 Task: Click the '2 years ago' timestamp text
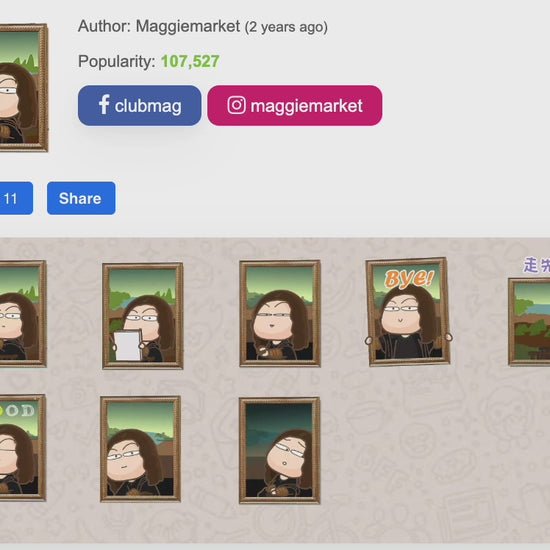tap(286, 27)
